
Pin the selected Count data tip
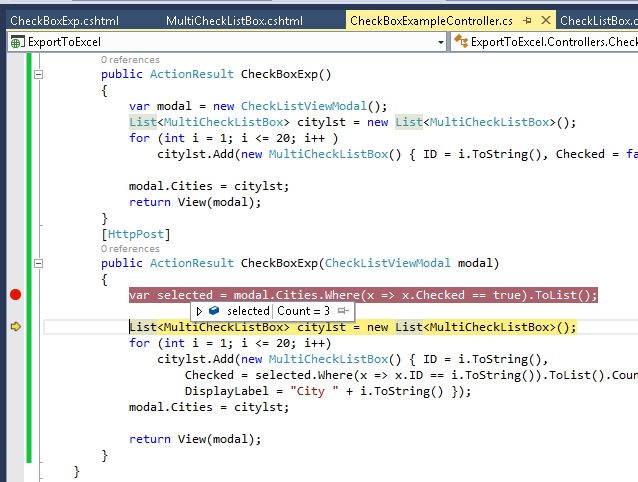pos(343,311)
